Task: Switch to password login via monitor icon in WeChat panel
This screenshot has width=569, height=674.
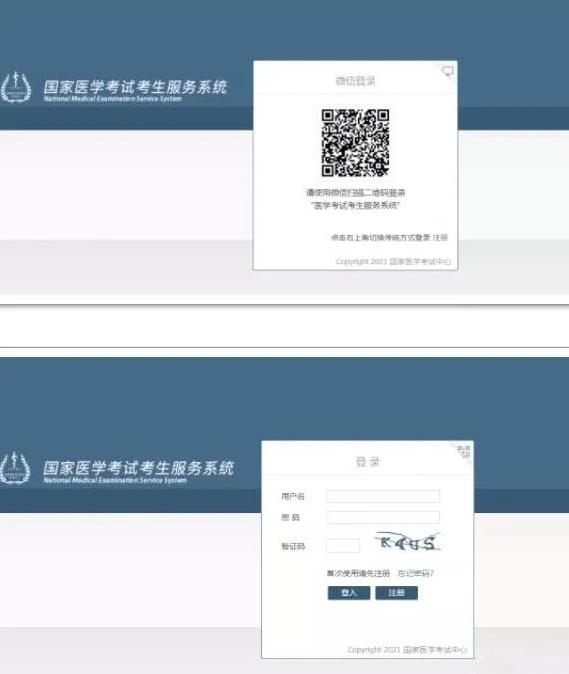Action: click(447, 71)
